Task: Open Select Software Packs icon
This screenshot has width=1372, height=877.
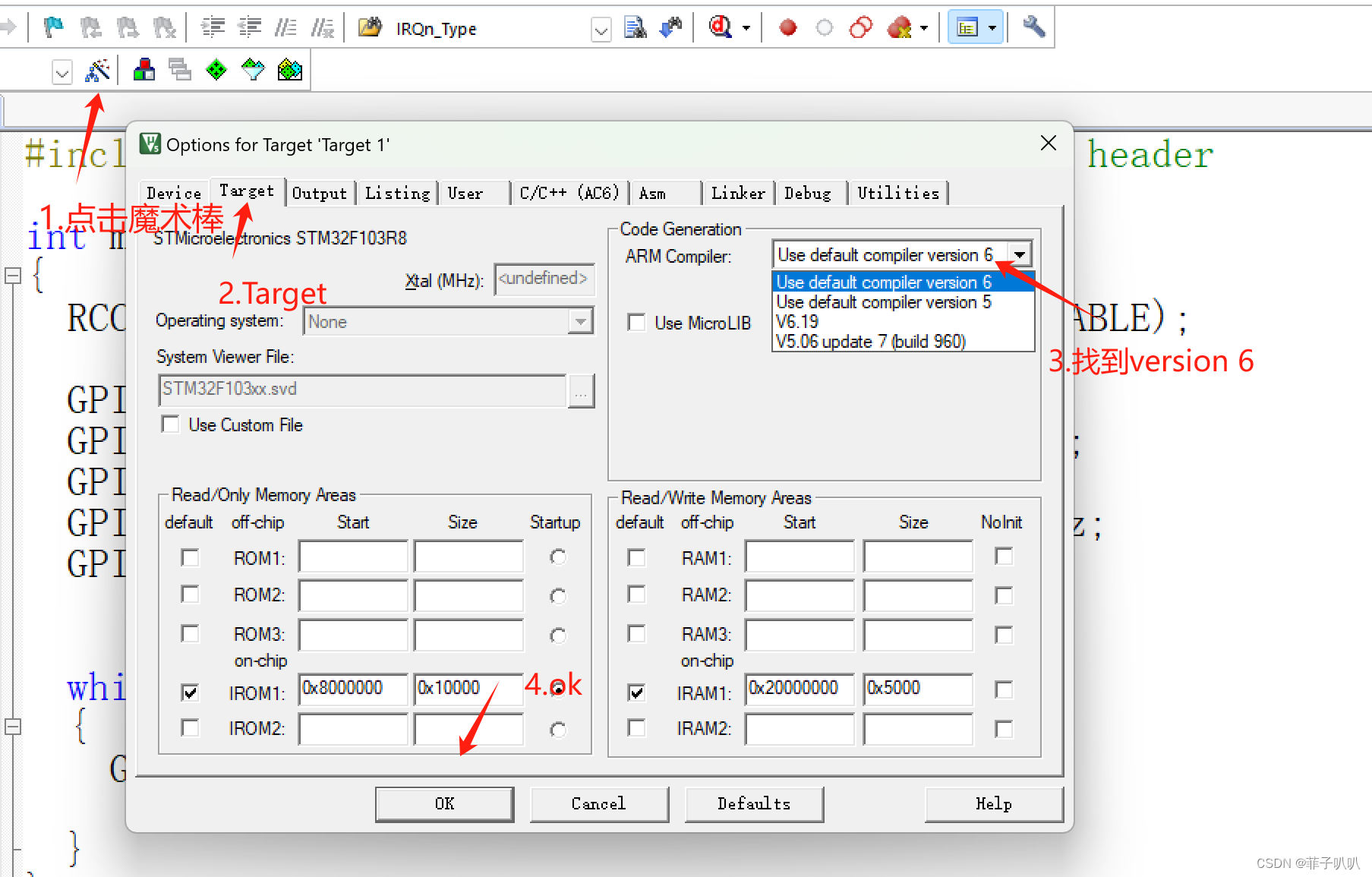Action: coord(253,71)
